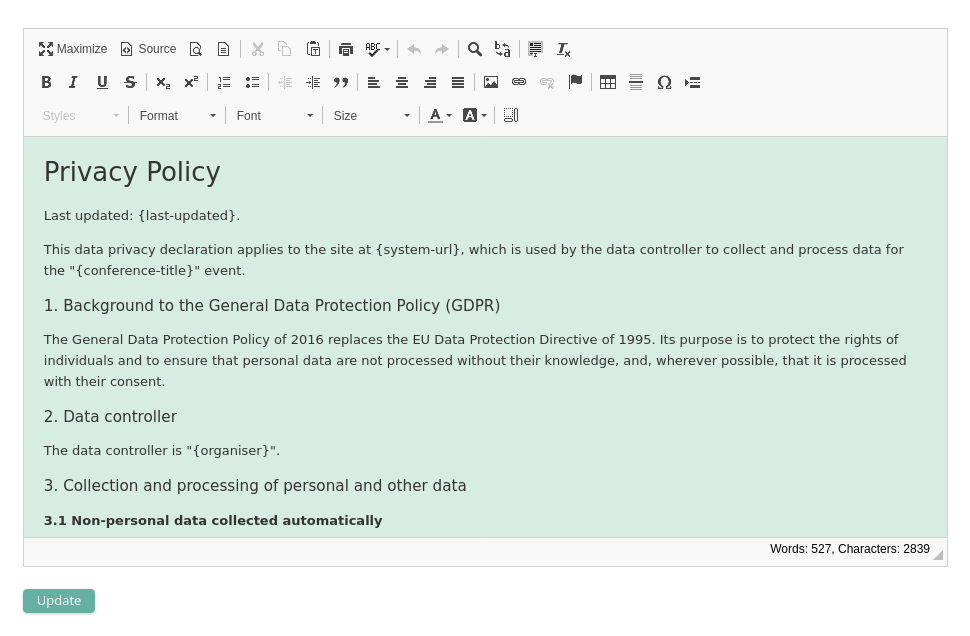Open the Format dropdown
The image size is (970, 636).
(x=178, y=116)
